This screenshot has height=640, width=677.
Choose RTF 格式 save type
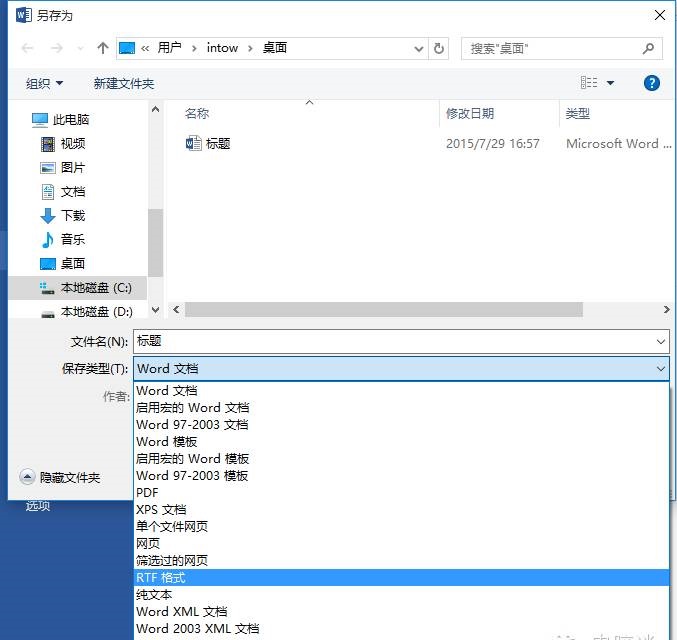point(402,578)
